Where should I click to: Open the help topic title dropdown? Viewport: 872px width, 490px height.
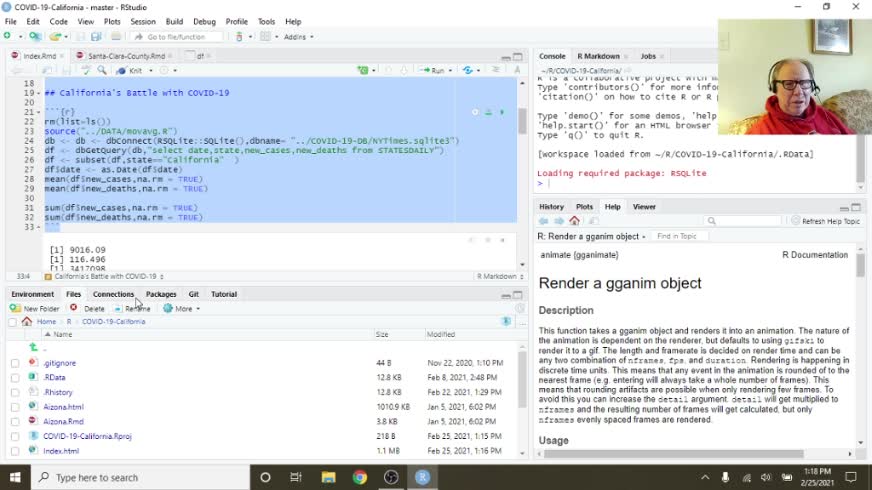point(592,236)
